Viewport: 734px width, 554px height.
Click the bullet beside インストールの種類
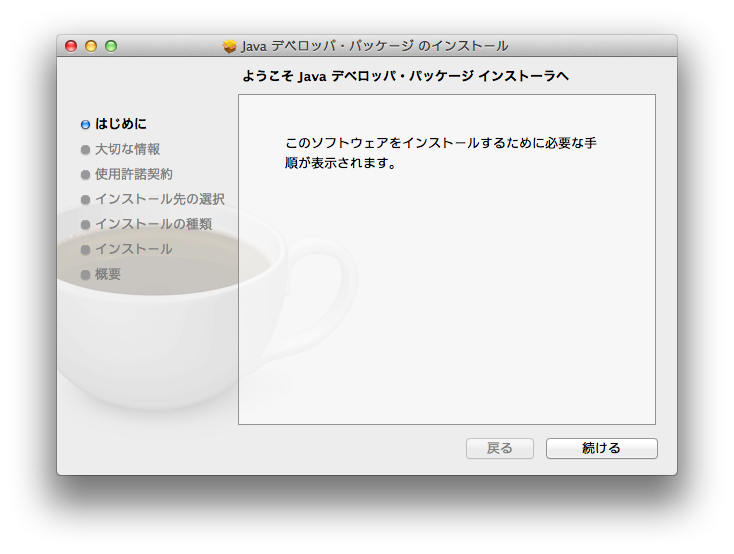pos(85,225)
